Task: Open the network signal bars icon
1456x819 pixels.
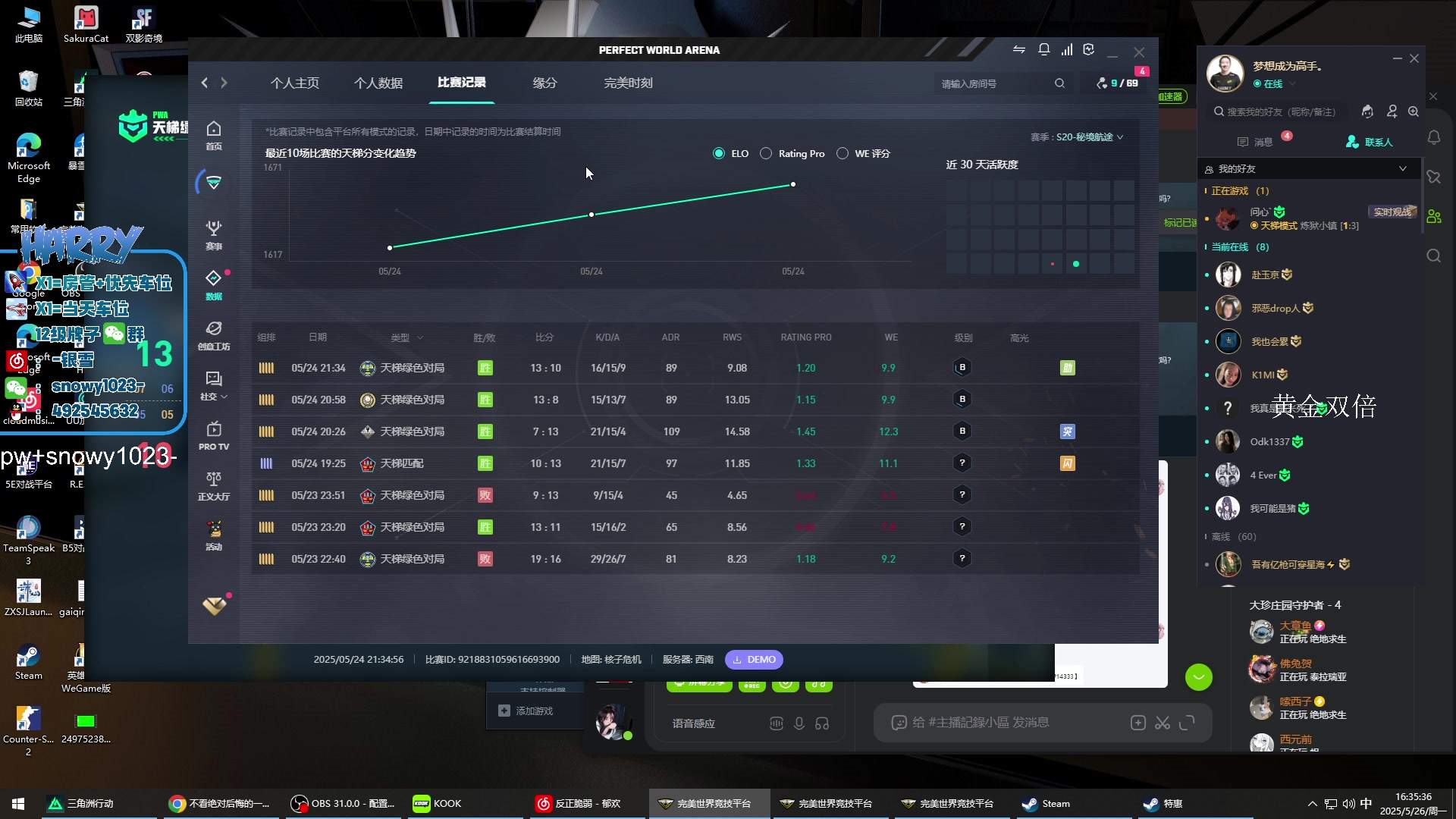Action: click(1067, 50)
